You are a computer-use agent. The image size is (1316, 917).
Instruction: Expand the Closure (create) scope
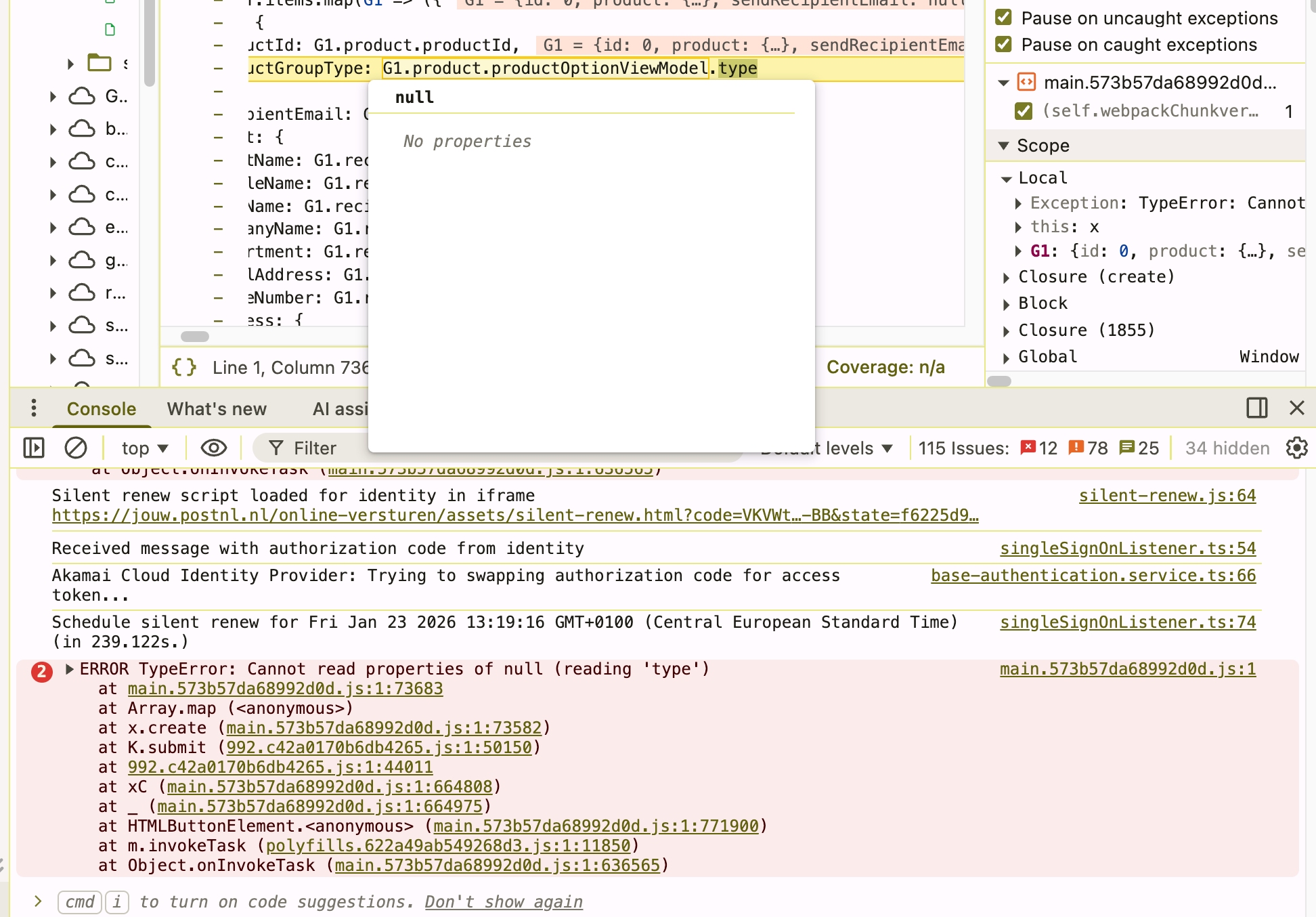click(x=1007, y=277)
